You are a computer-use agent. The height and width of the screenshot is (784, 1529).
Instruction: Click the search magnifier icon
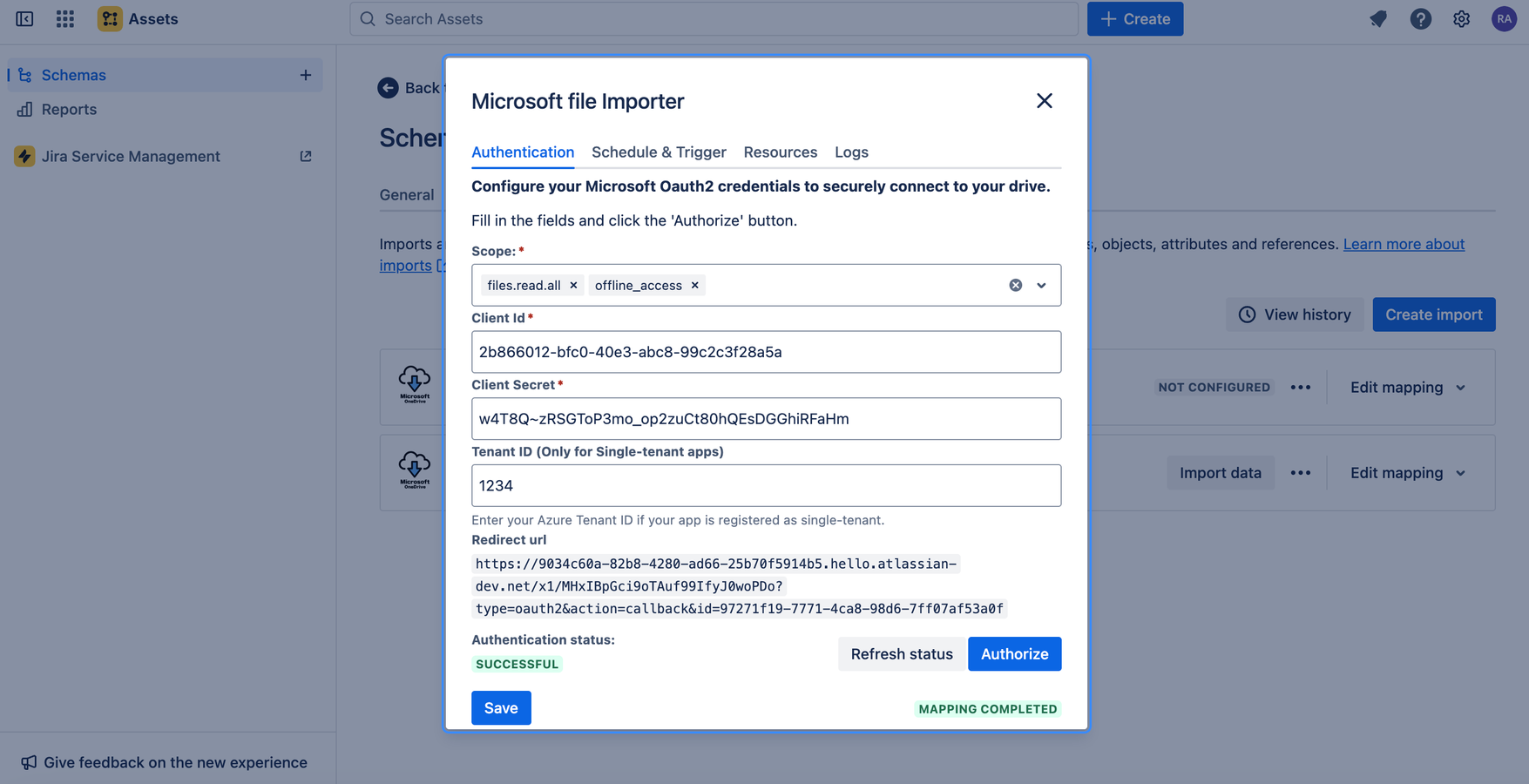click(x=368, y=18)
